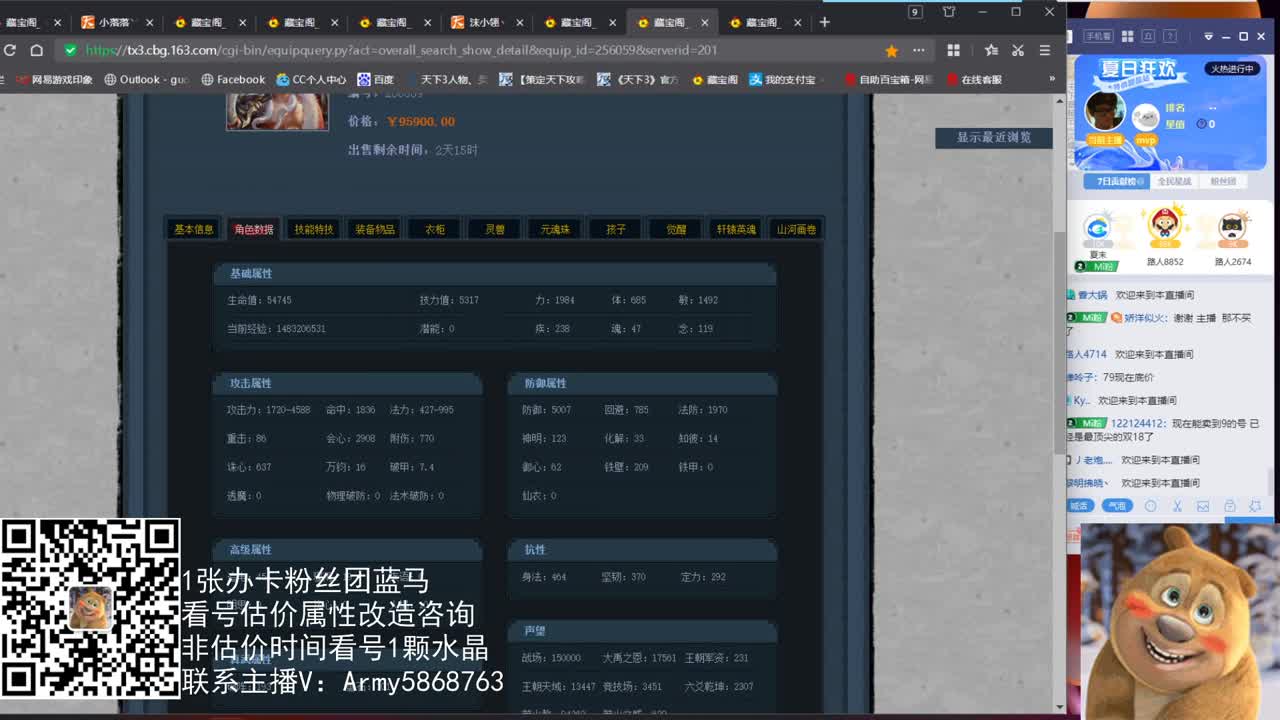This screenshot has height=720, width=1280.
Task: Open the browser hamburger menu
Action: pos(1044,50)
